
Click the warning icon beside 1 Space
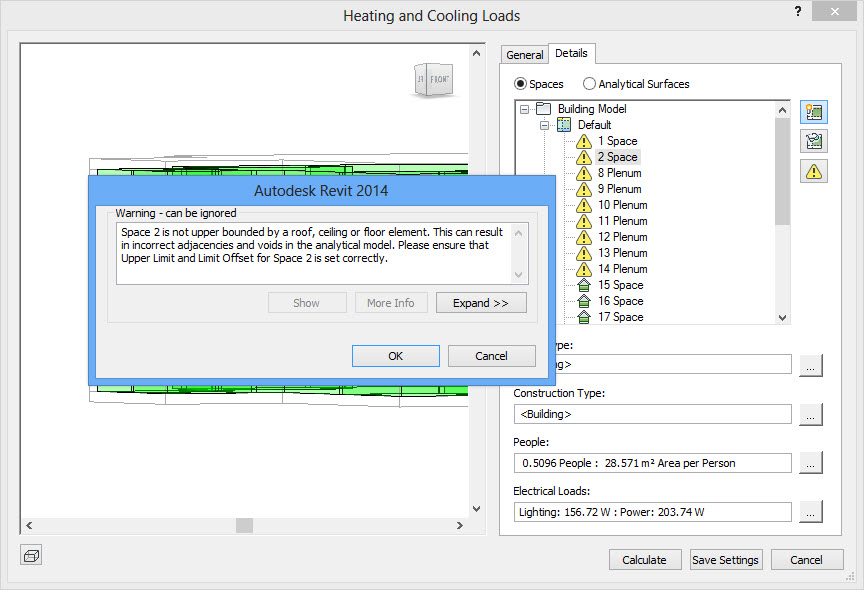click(584, 142)
